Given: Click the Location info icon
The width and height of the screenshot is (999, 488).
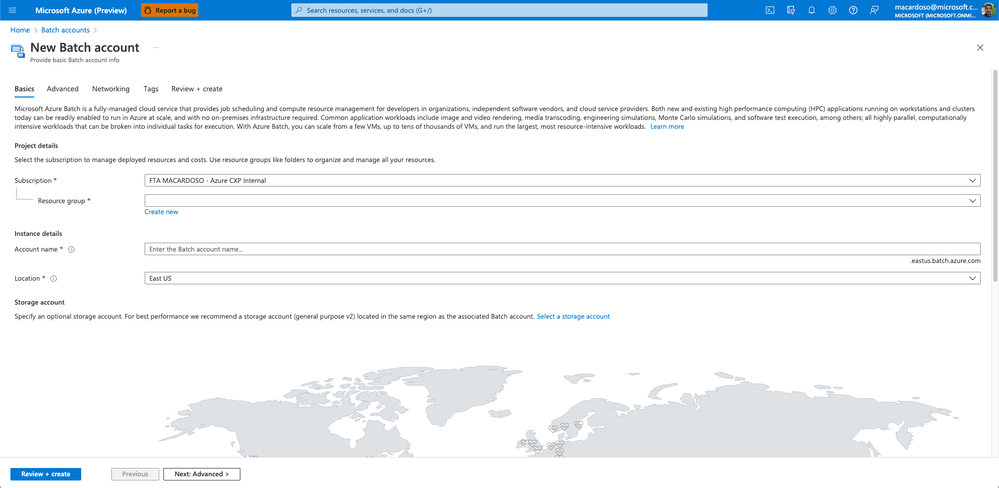Looking at the screenshot, I should [54, 278].
